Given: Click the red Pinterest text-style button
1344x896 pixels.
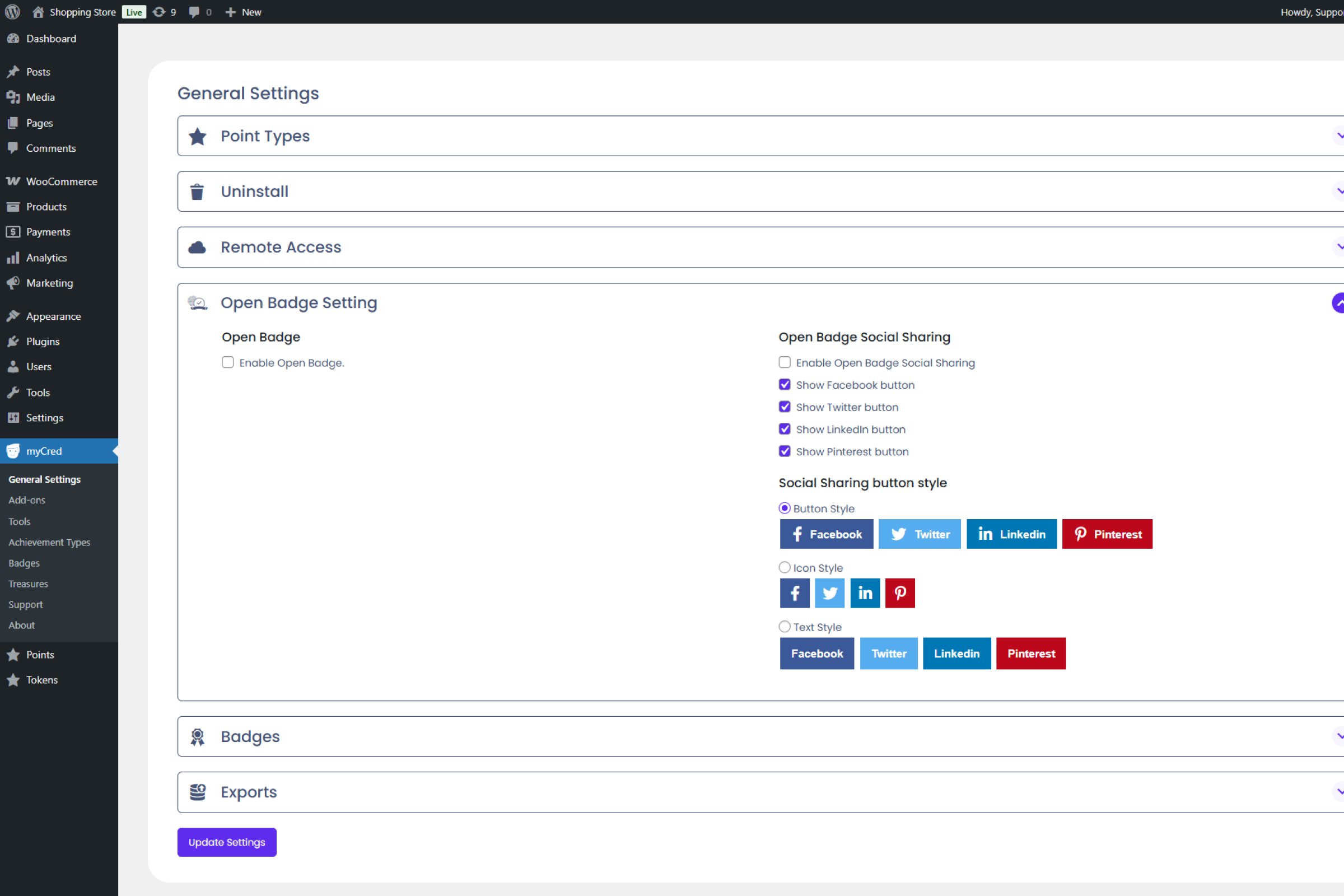Looking at the screenshot, I should pos(1030,653).
